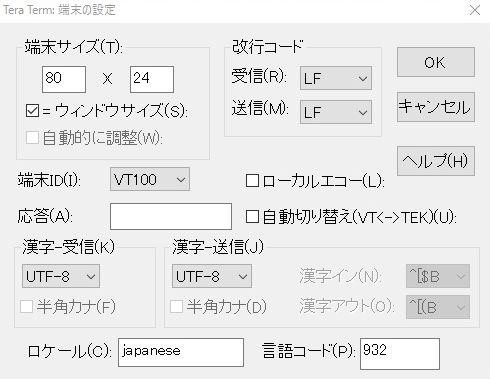
Task: Click the 自動的に調整(W) checkbox
Action: pyautogui.click(x=32, y=137)
